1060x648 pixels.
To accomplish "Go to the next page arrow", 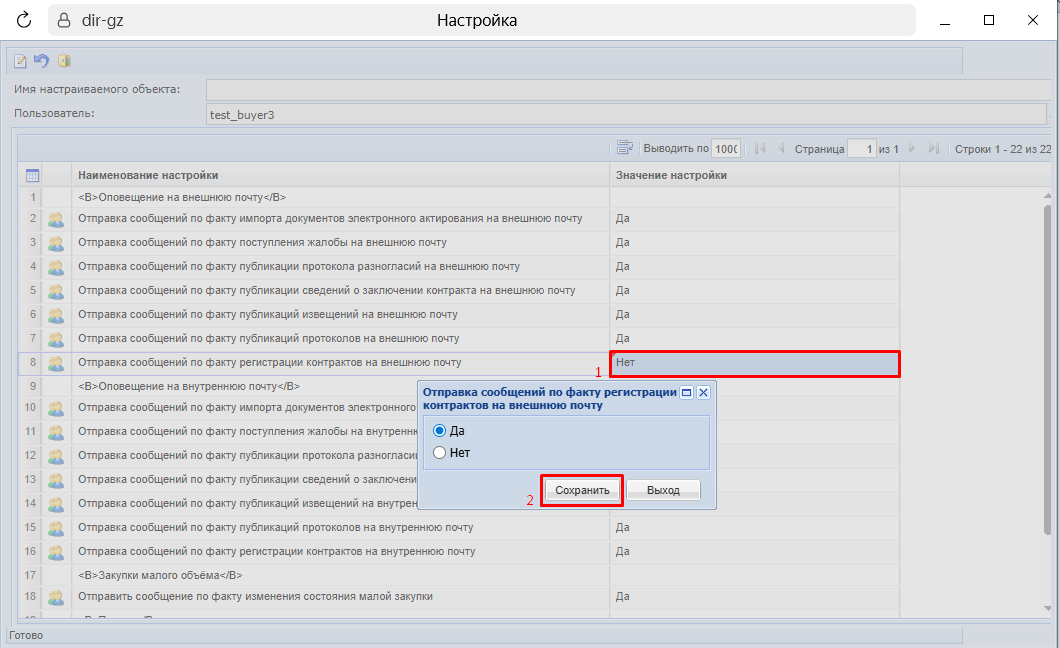I will click(x=912, y=148).
